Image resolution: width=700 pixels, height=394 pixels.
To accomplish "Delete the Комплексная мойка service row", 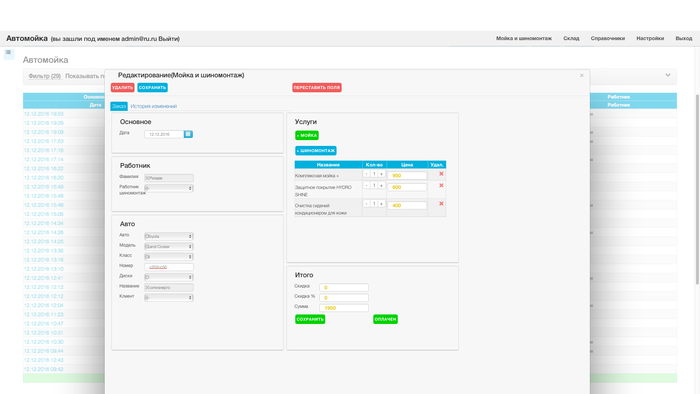I will coord(441,174).
